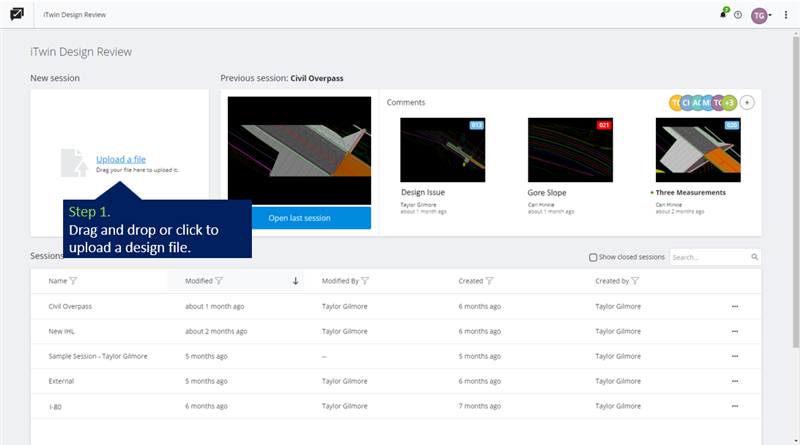Click the Bentley app logo icon
The width and height of the screenshot is (800, 445).
(17, 15)
